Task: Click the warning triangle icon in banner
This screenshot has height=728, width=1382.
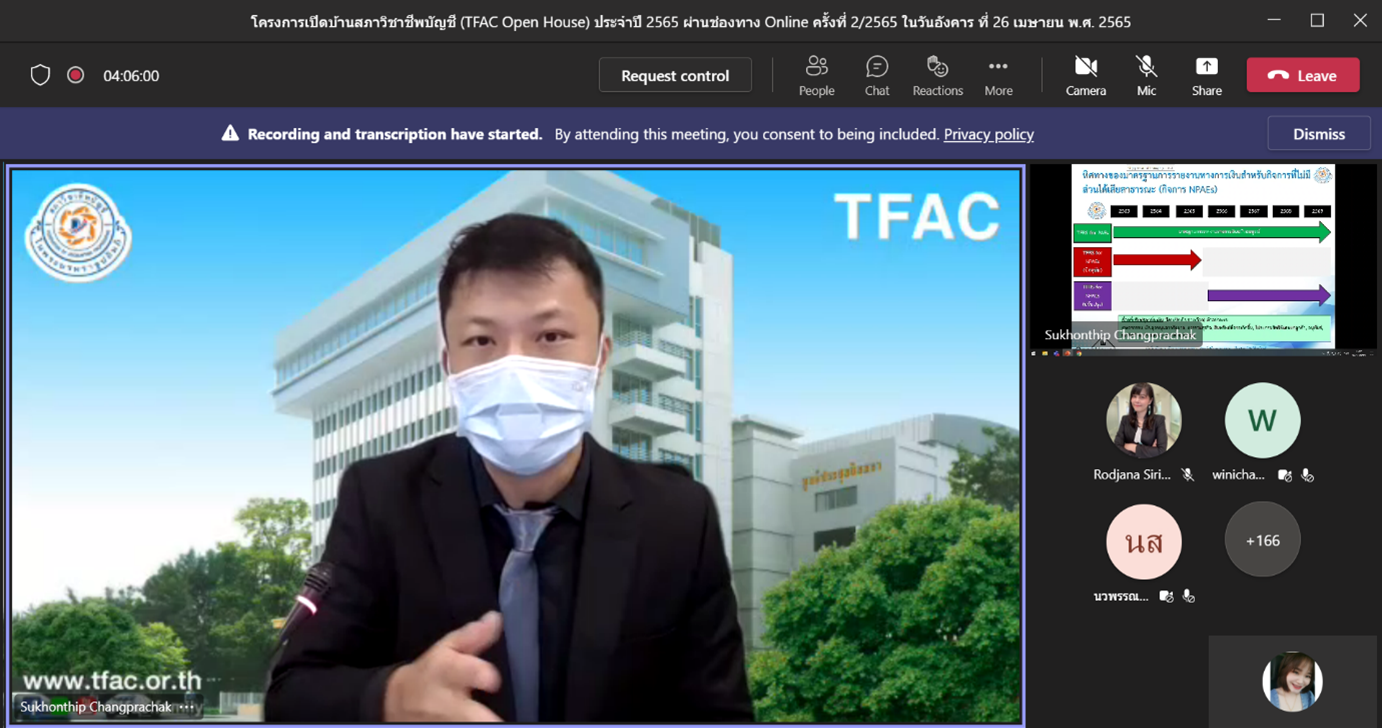Action: click(x=230, y=133)
